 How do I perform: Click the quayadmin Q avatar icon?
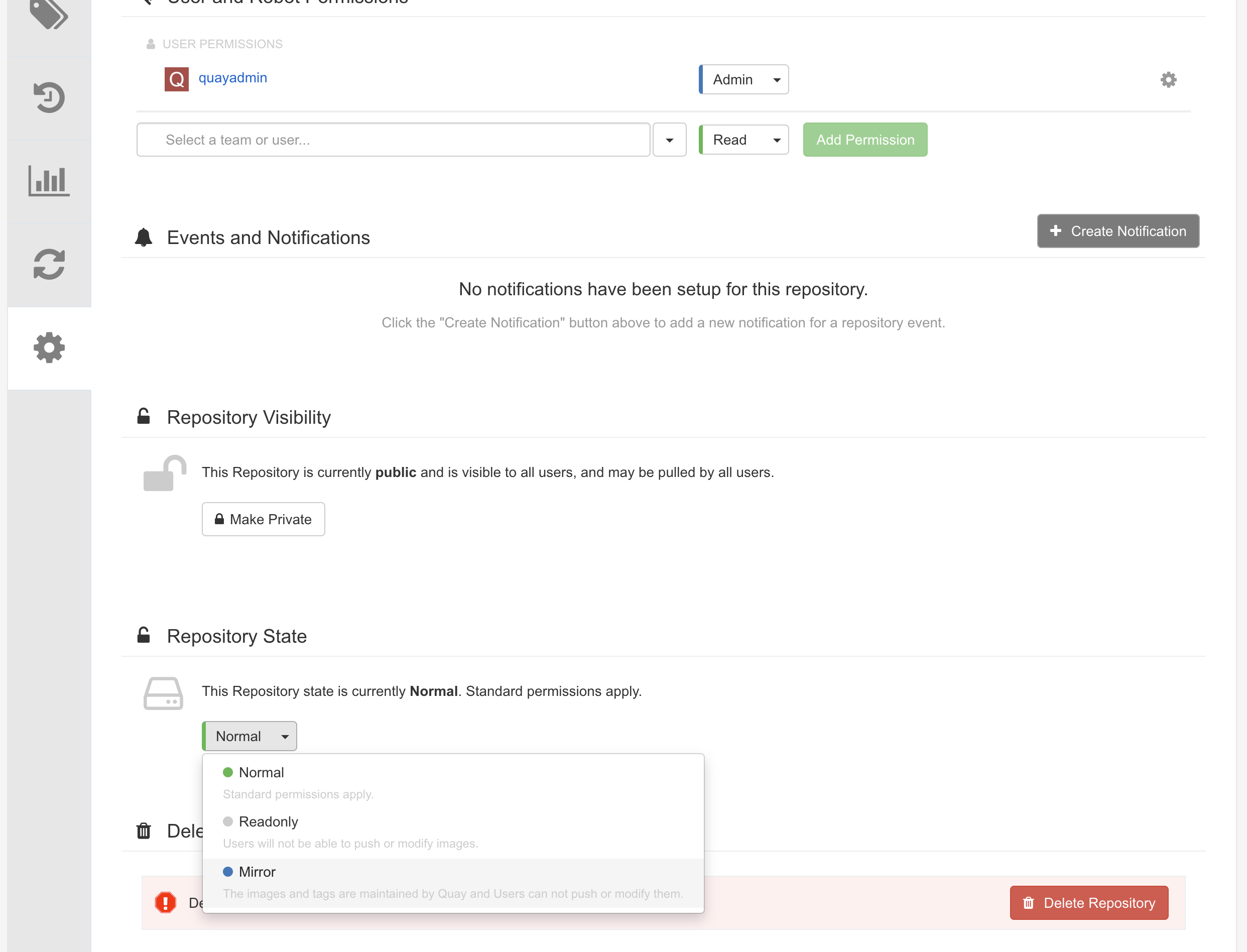[x=176, y=79]
